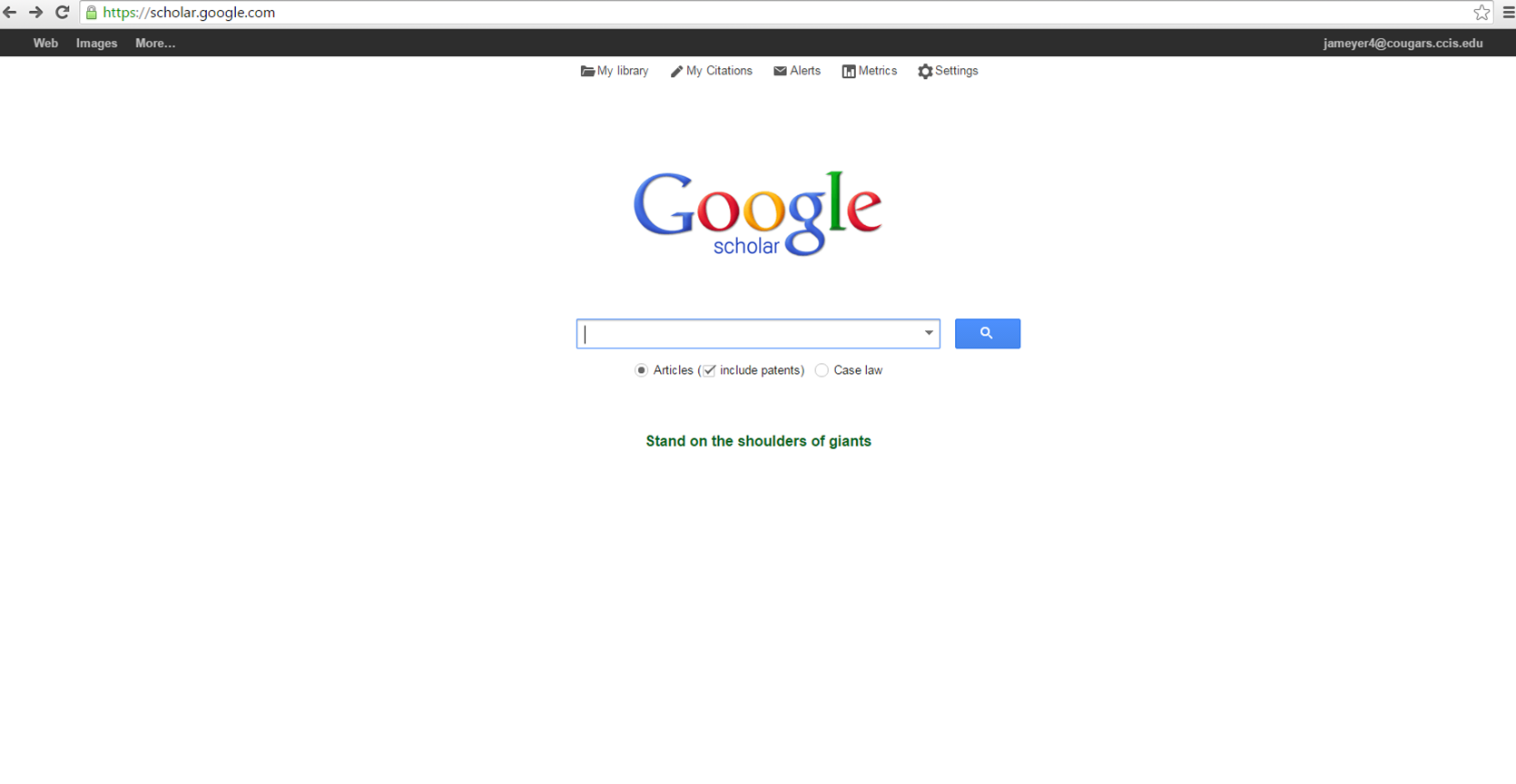1516x784 pixels.
Task: Open the jameyer4 account menu
Action: pos(1403,43)
